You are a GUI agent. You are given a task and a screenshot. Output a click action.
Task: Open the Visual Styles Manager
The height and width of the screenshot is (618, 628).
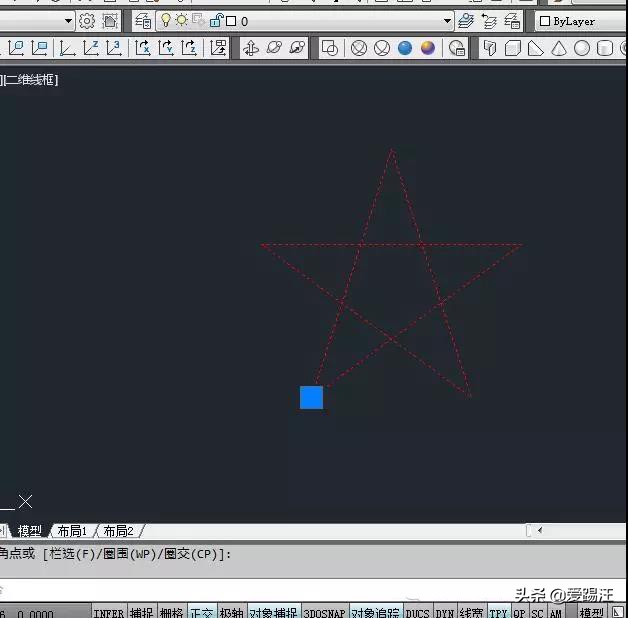457,48
